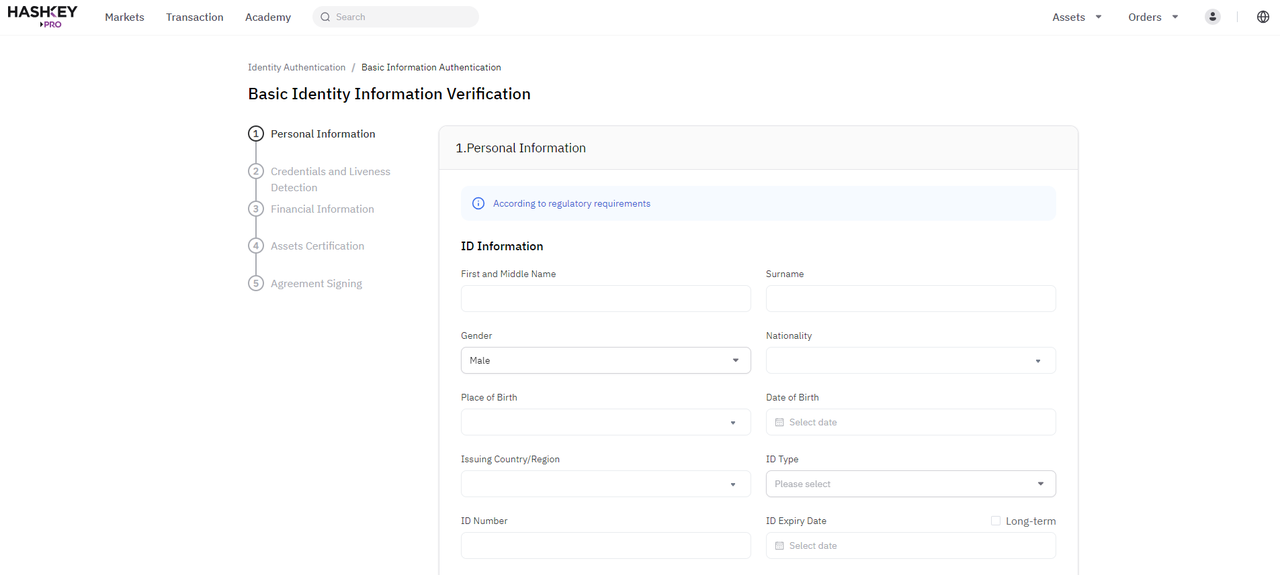
Task: Go to Identity Authentication breadcrumb
Action: click(297, 67)
